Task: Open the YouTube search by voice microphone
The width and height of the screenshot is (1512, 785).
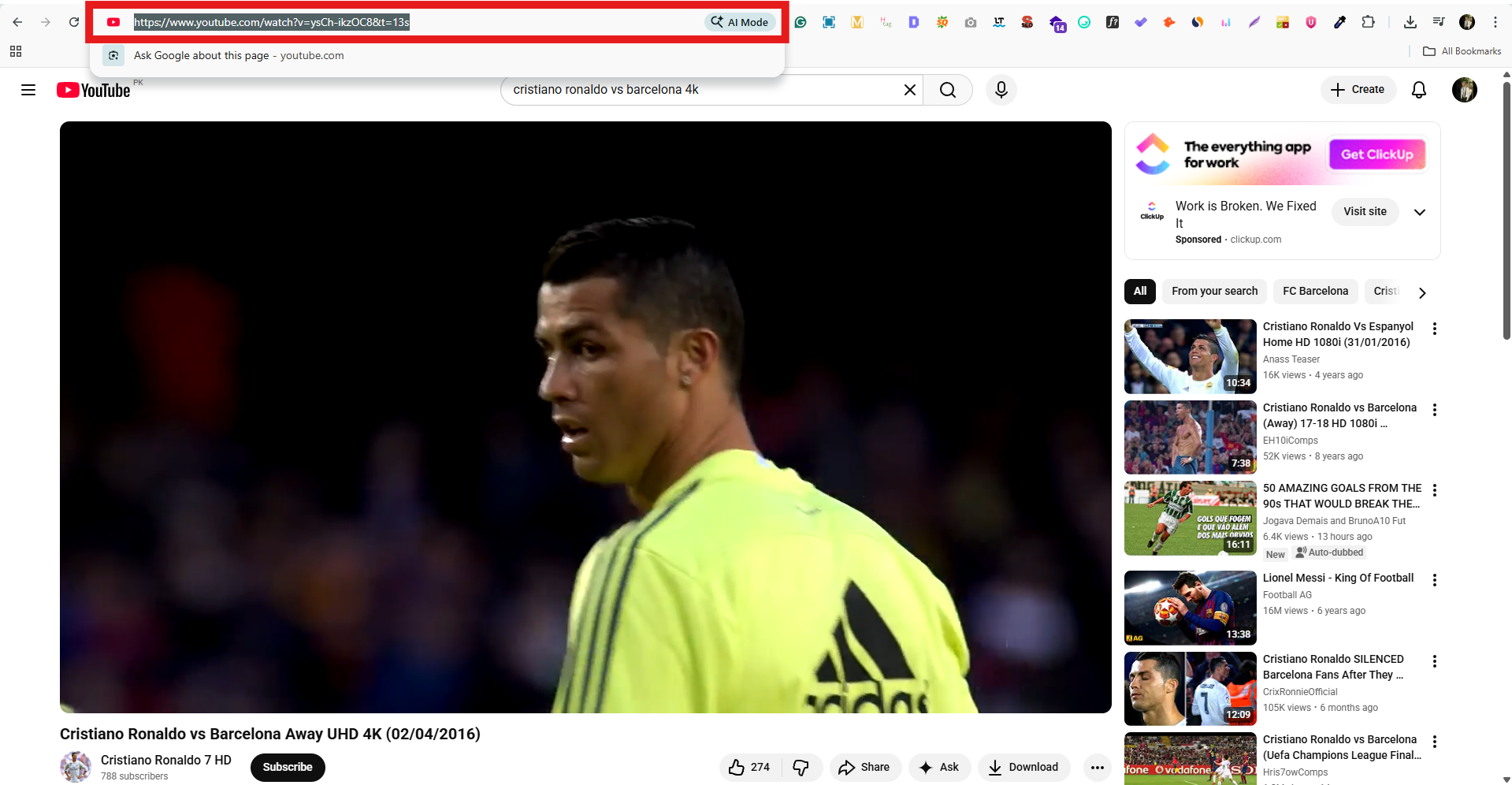Action: 1001,89
